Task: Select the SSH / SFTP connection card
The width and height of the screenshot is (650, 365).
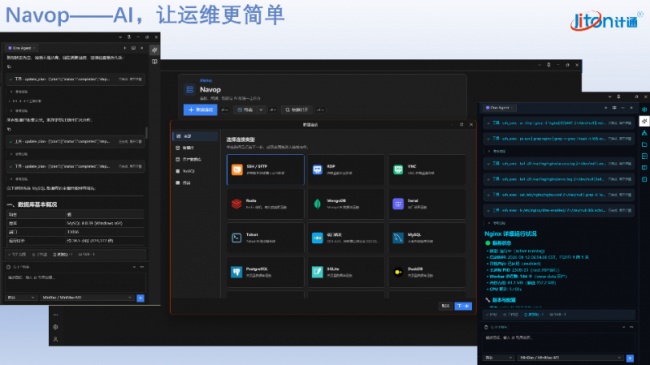Action: (266, 170)
